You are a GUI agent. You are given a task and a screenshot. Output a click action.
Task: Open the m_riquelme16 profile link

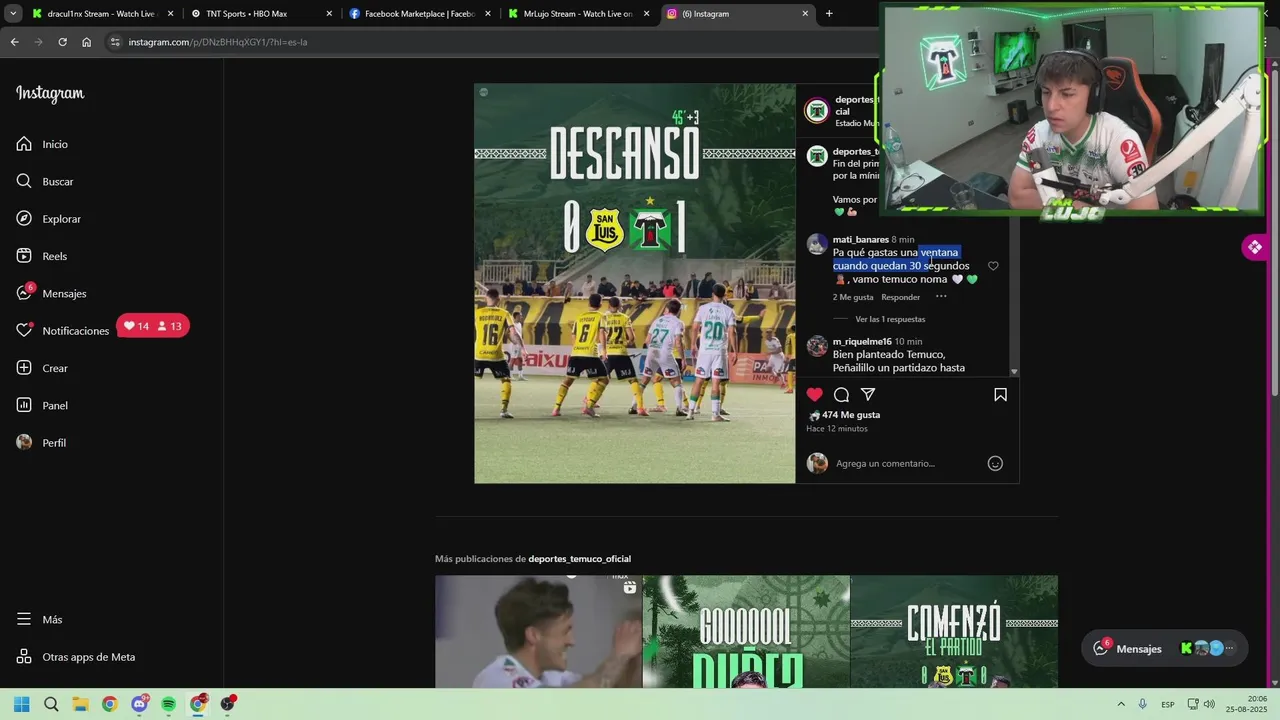862,342
